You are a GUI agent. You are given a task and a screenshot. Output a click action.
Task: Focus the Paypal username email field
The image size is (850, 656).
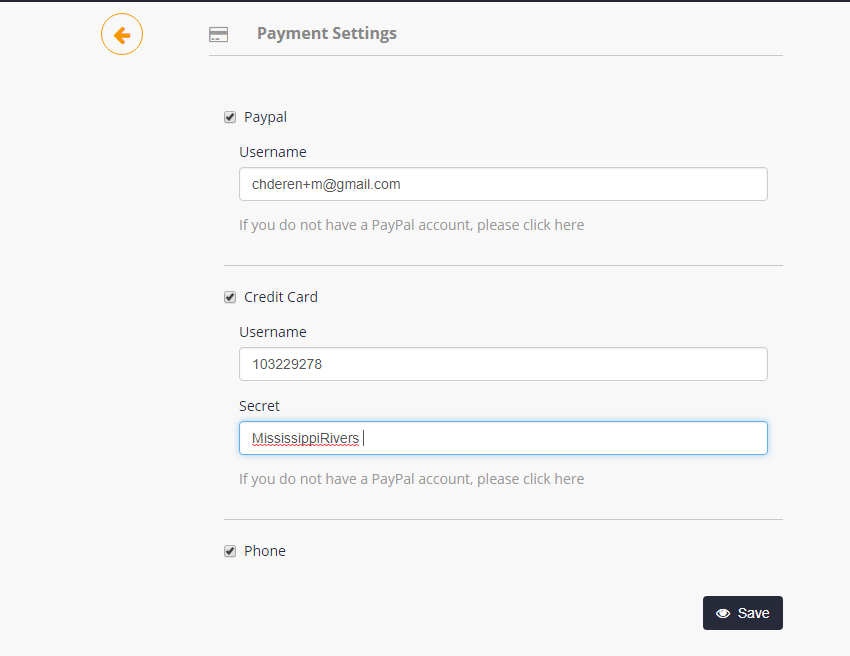503,184
